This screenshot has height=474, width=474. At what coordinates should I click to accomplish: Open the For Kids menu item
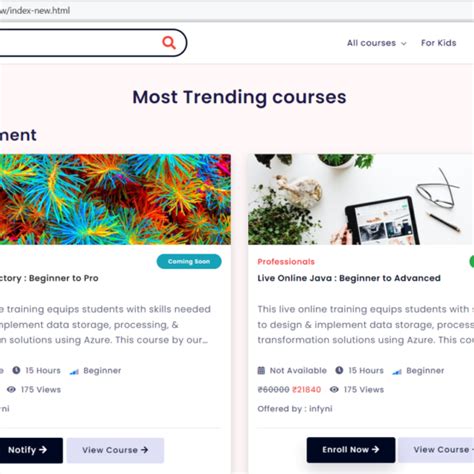point(438,43)
